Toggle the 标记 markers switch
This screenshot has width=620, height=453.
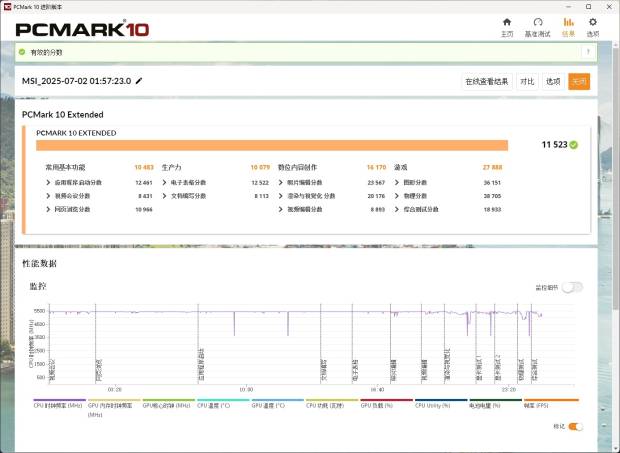point(575,427)
